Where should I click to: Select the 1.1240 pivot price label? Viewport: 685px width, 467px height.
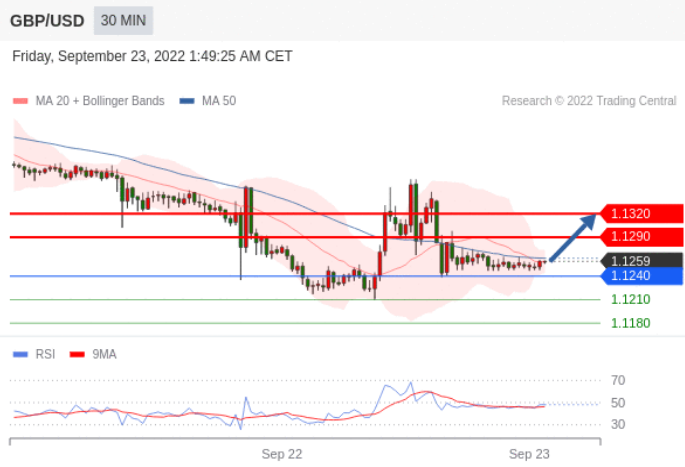click(641, 276)
